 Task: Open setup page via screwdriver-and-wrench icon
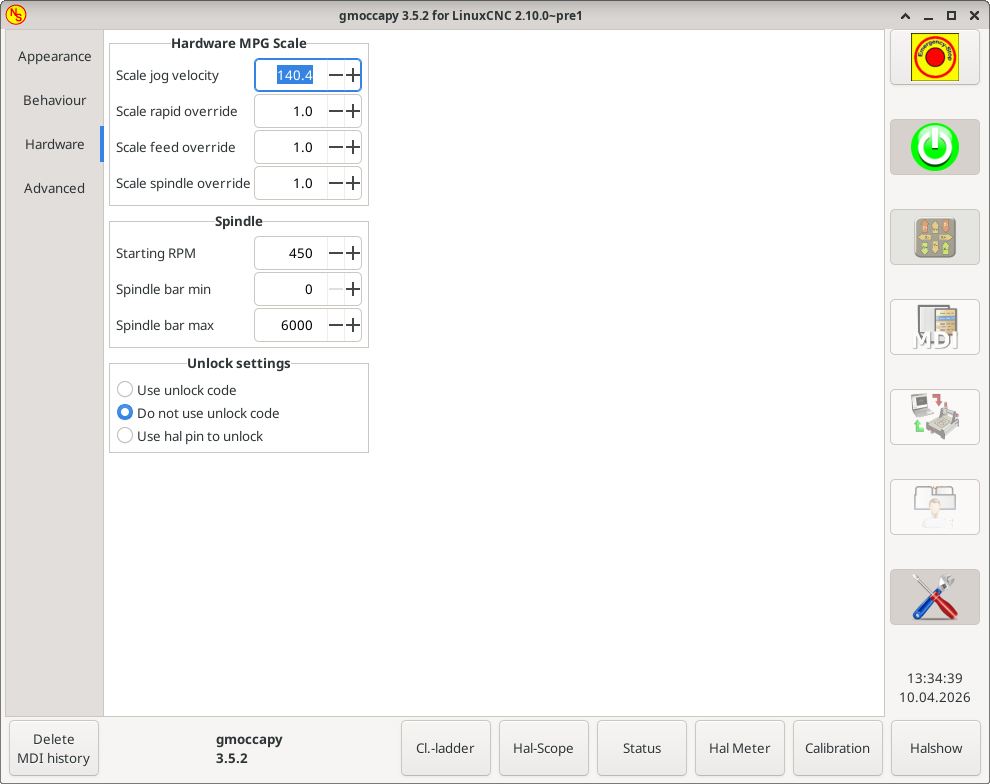click(934, 597)
